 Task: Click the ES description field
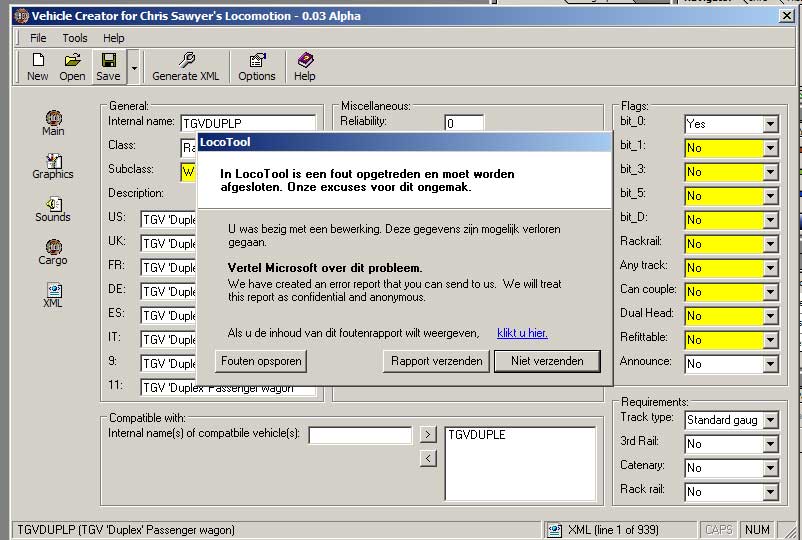[168, 316]
